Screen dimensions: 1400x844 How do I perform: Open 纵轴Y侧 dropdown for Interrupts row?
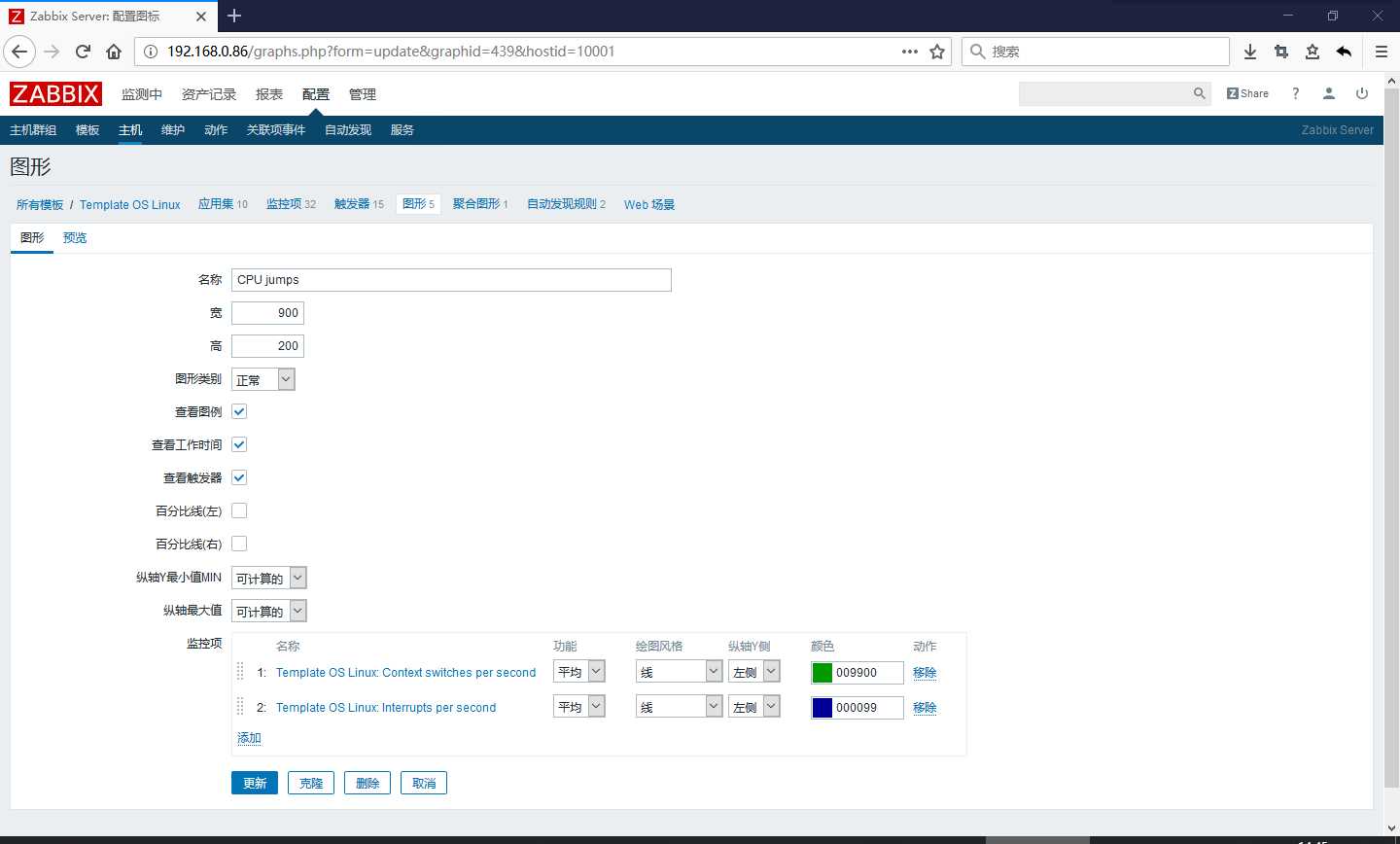tap(754, 707)
